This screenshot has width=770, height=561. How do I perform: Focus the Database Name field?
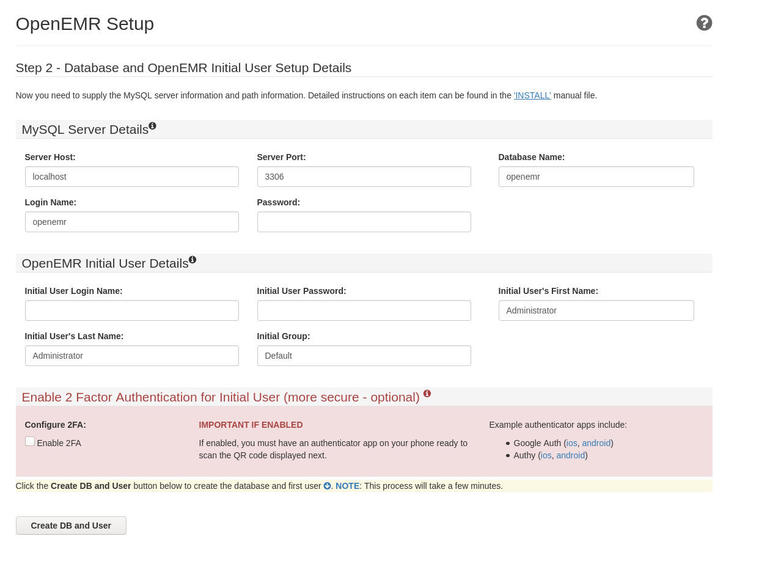coord(596,176)
